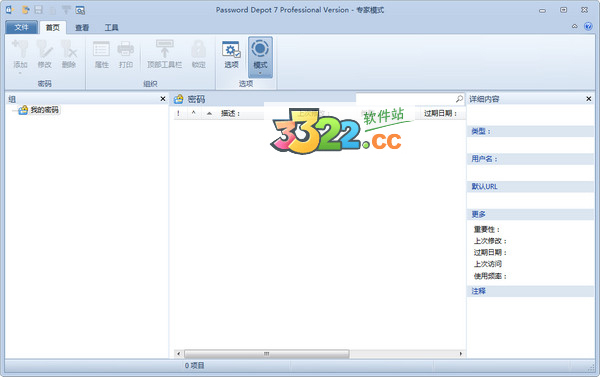
Task: Click the 使用频率 label in details
Action: pos(490,276)
